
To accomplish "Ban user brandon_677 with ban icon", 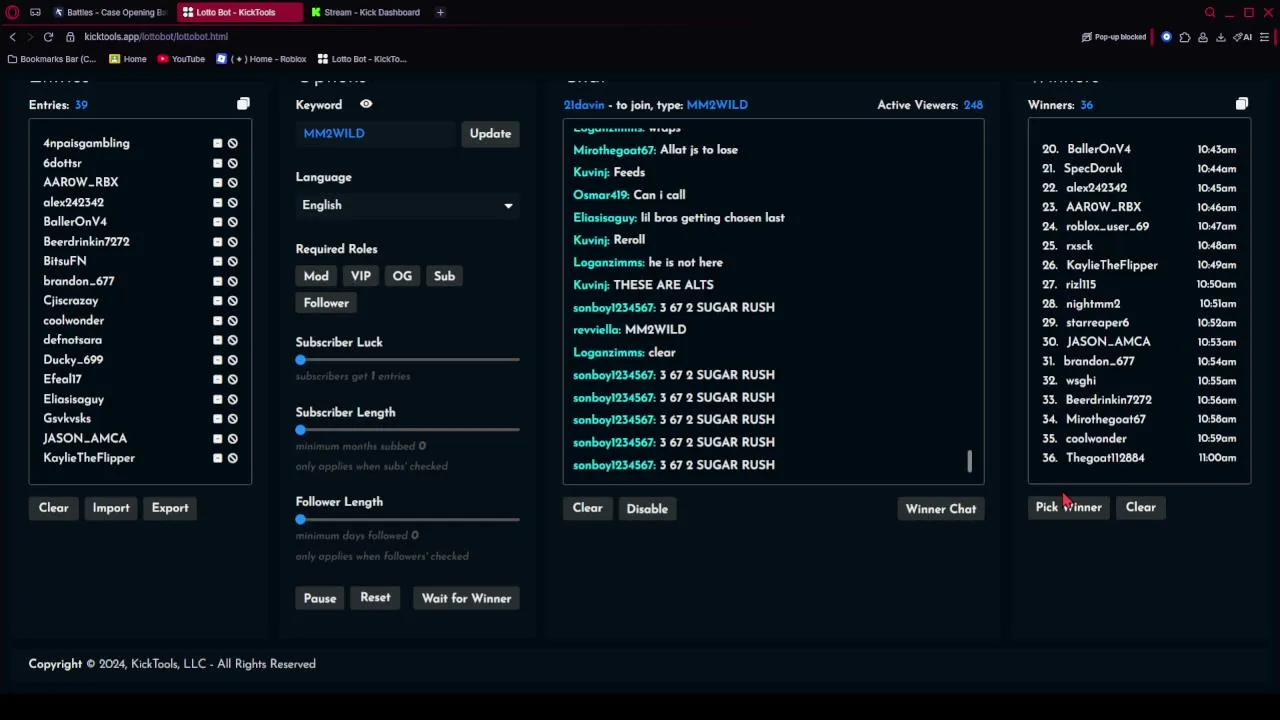I will [232, 281].
